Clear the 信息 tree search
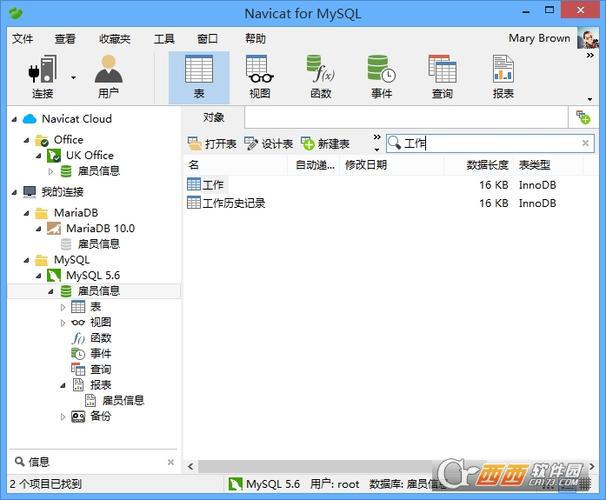Screen dimensions: 606x500 tap(171, 462)
